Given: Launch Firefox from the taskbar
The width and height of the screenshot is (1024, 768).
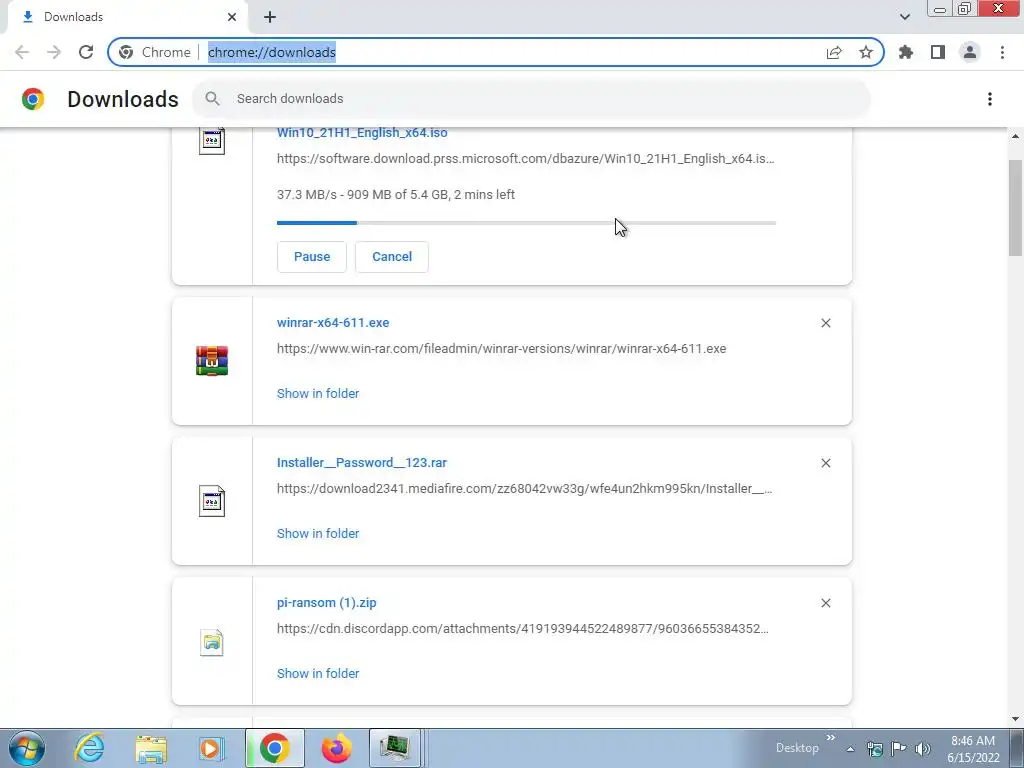Looking at the screenshot, I should tap(336, 748).
